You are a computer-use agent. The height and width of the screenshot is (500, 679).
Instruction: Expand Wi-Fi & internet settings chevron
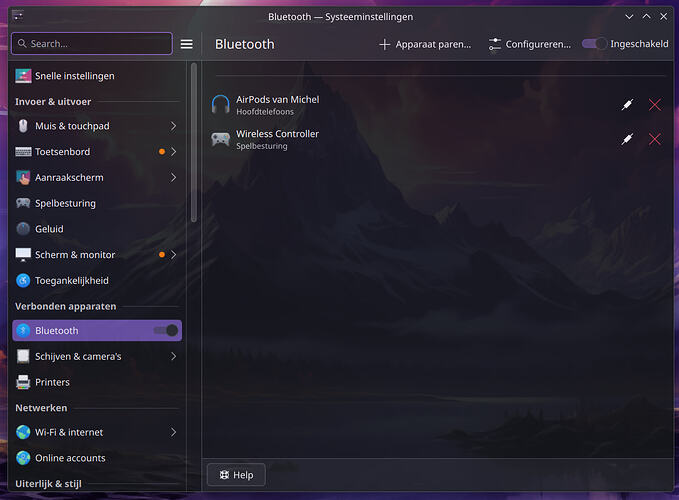pyautogui.click(x=173, y=432)
